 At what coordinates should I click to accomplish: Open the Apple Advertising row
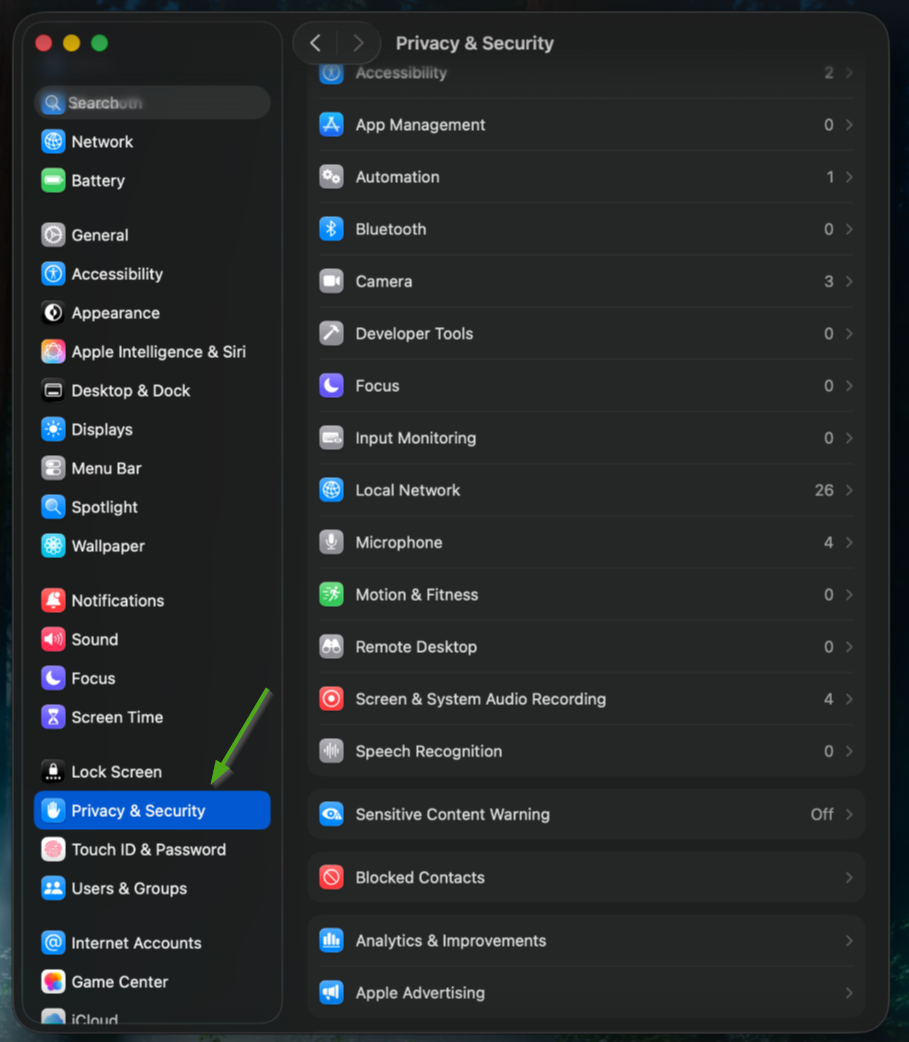tap(585, 993)
